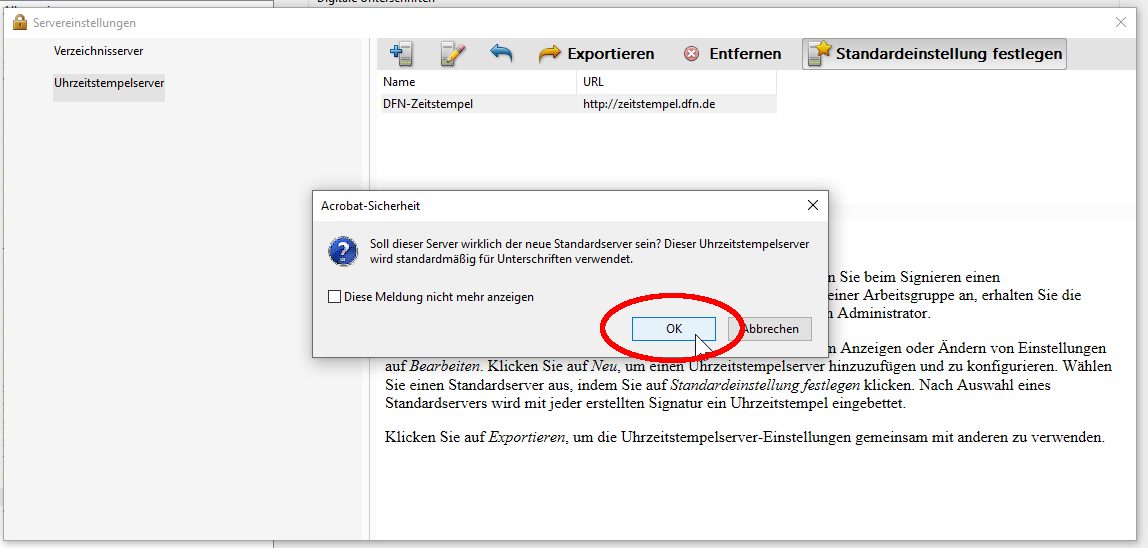The image size is (1148, 548).
Task: Select the DFN-Zeitstempel server entry
Action: tap(428, 103)
